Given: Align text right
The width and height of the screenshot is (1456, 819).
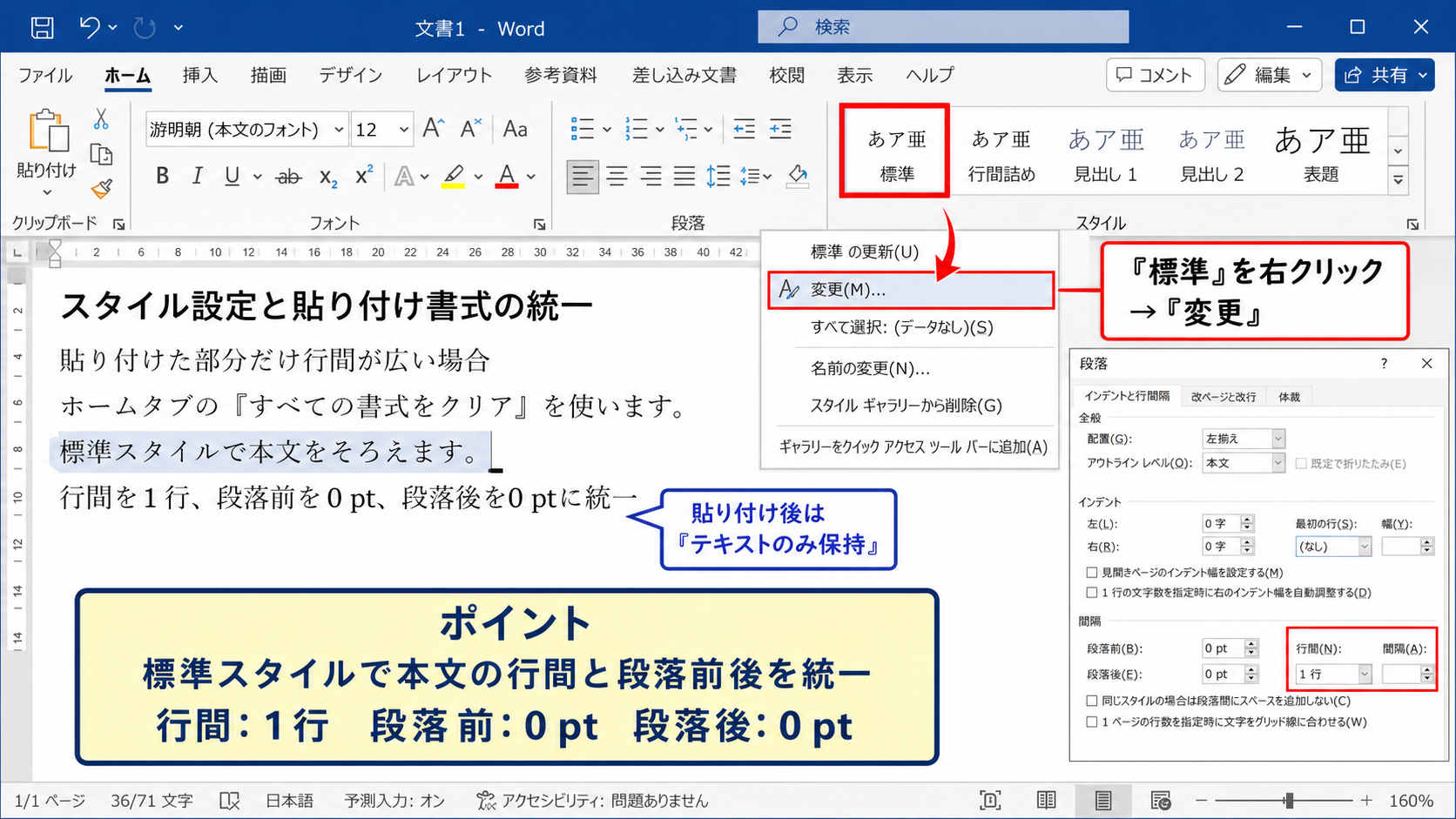Looking at the screenshot, I should (x=650, y=177).
